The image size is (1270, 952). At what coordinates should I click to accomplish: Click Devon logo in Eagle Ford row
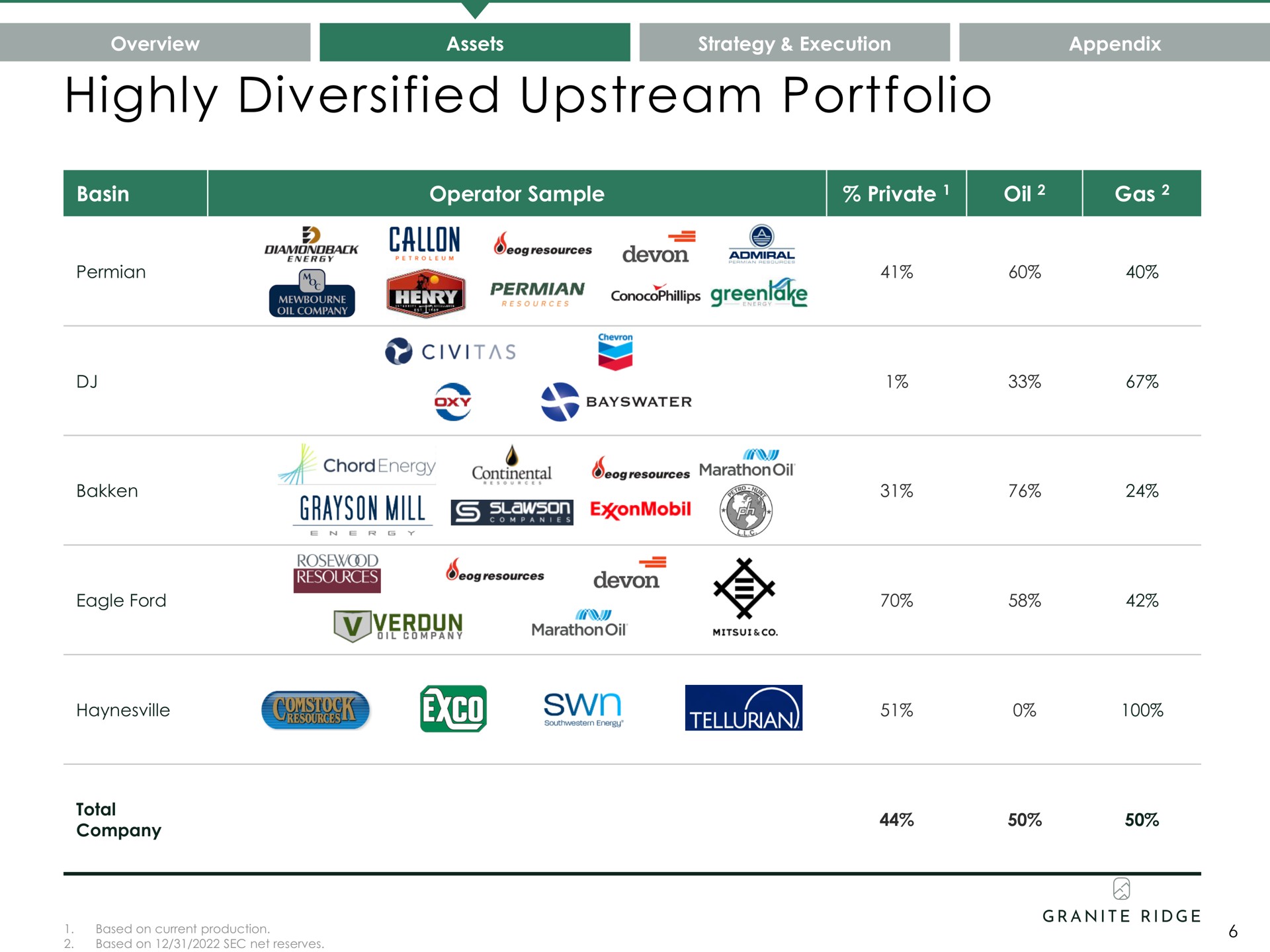(630, 573)
